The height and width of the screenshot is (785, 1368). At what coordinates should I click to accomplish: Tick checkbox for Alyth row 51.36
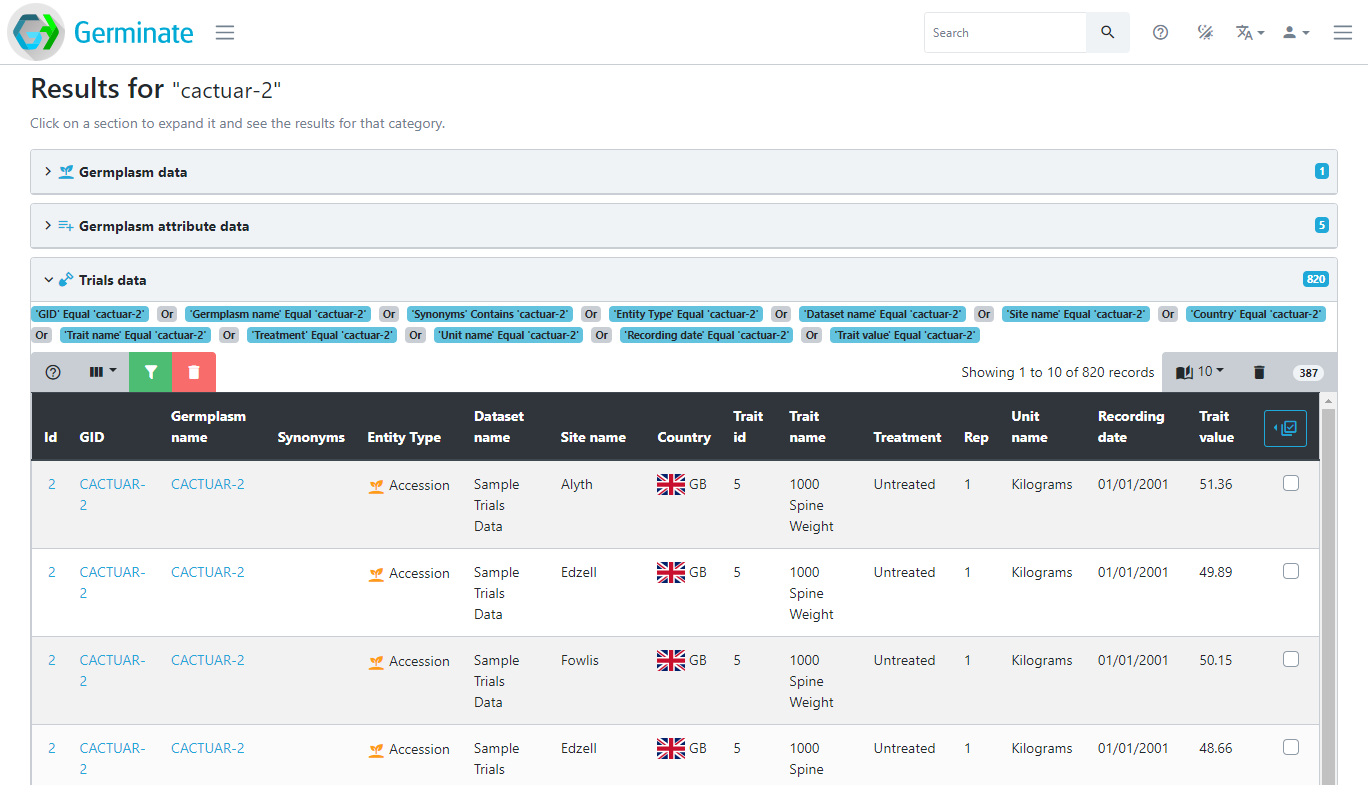click(x=1291, y=484)
